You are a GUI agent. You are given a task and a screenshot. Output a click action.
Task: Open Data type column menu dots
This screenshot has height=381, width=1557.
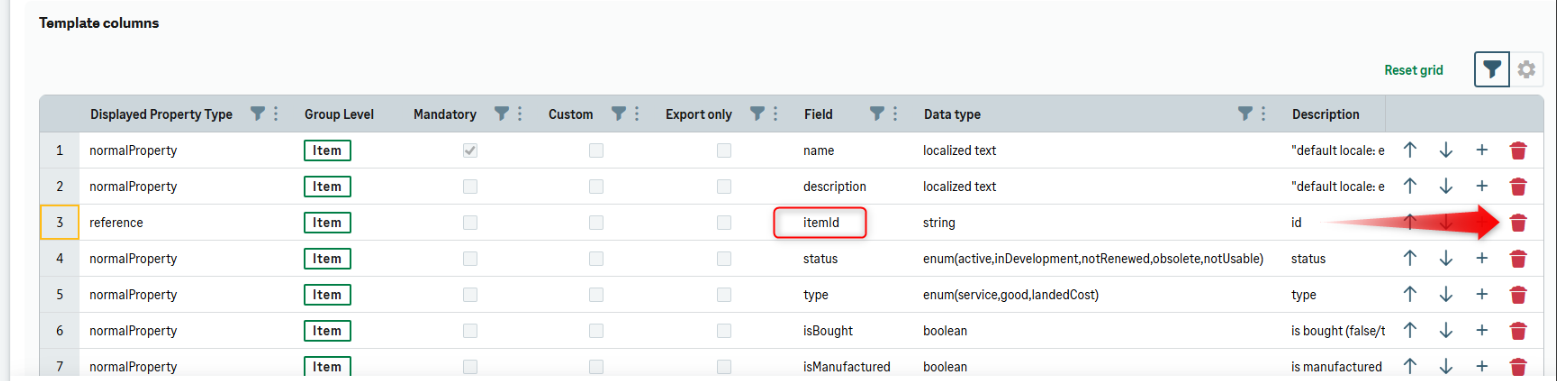pos(1263,114)
